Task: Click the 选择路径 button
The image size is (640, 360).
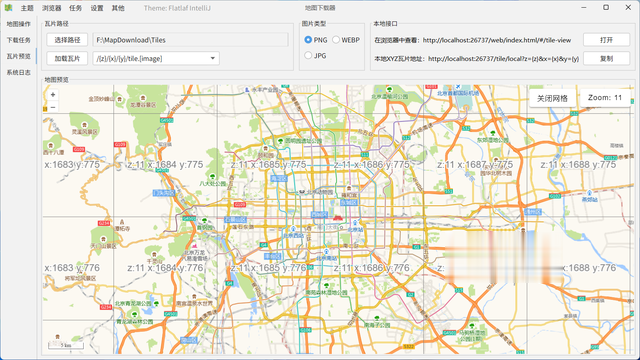Action: tap(67, 40)
